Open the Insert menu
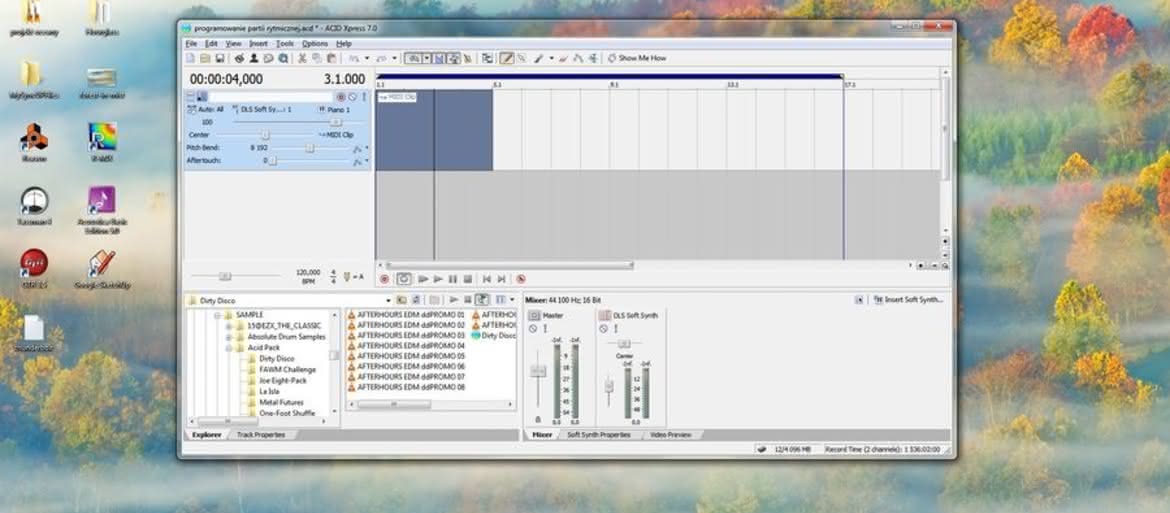Viewport: 1170px width, 513px height. tap(259, 44)
